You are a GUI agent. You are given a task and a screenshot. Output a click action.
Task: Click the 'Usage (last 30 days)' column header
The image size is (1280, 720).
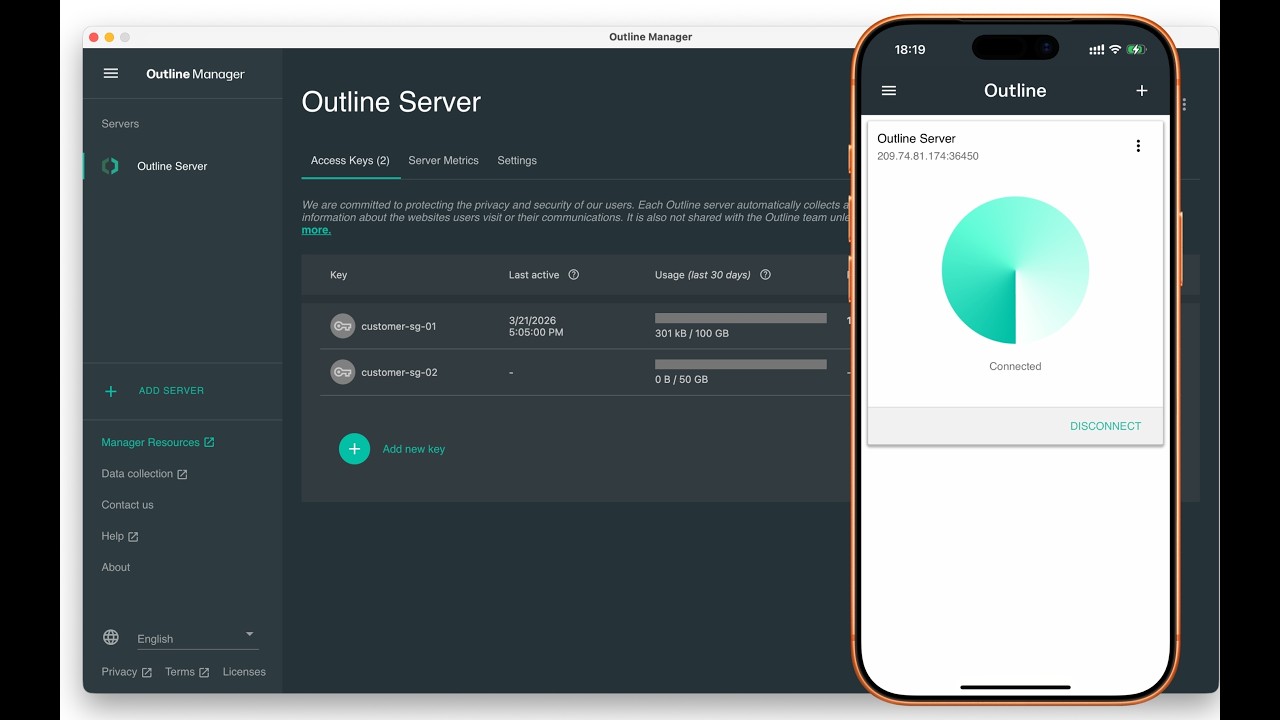[702, 275]
